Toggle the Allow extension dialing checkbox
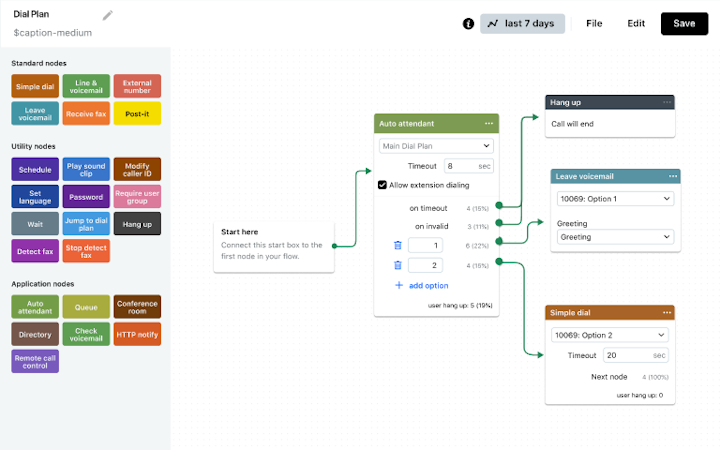 click(x=382, y=185)
